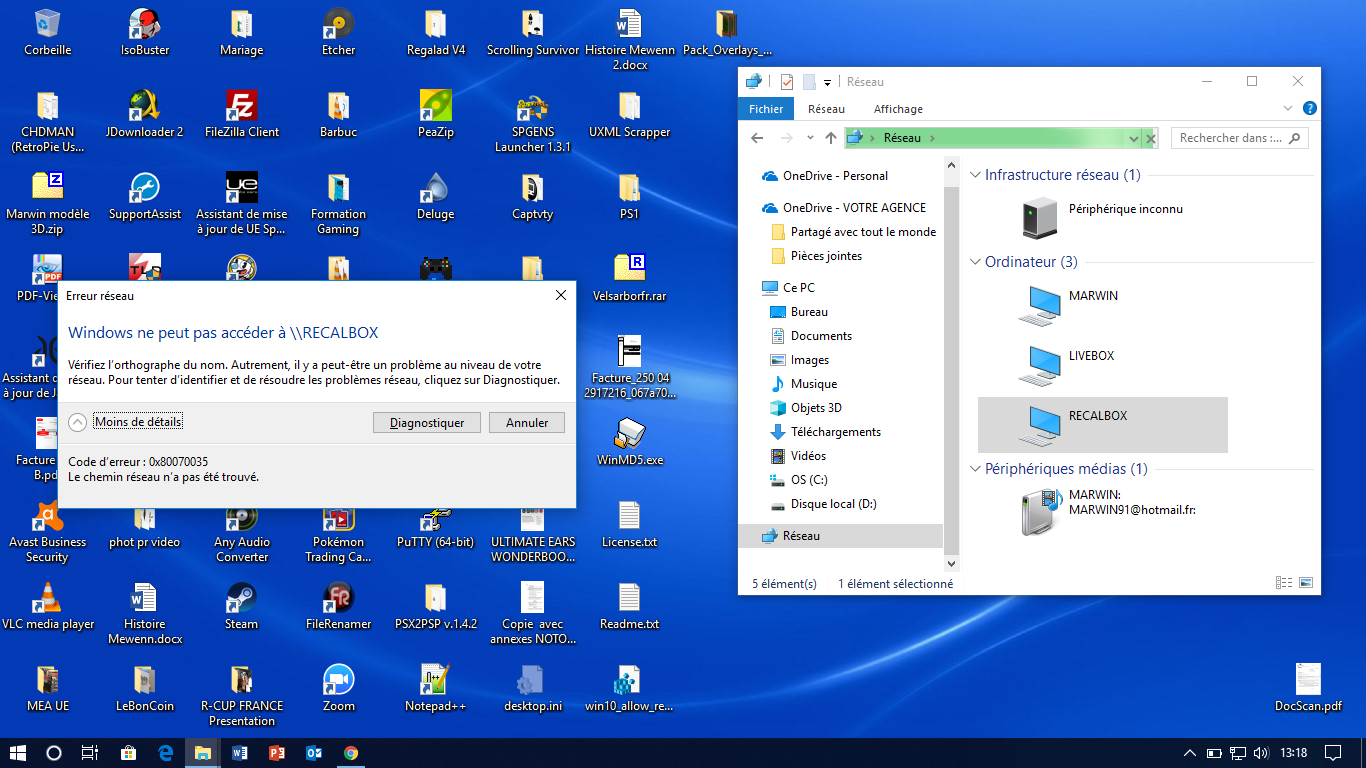Open the Windows Start menu

click(16, 752)
